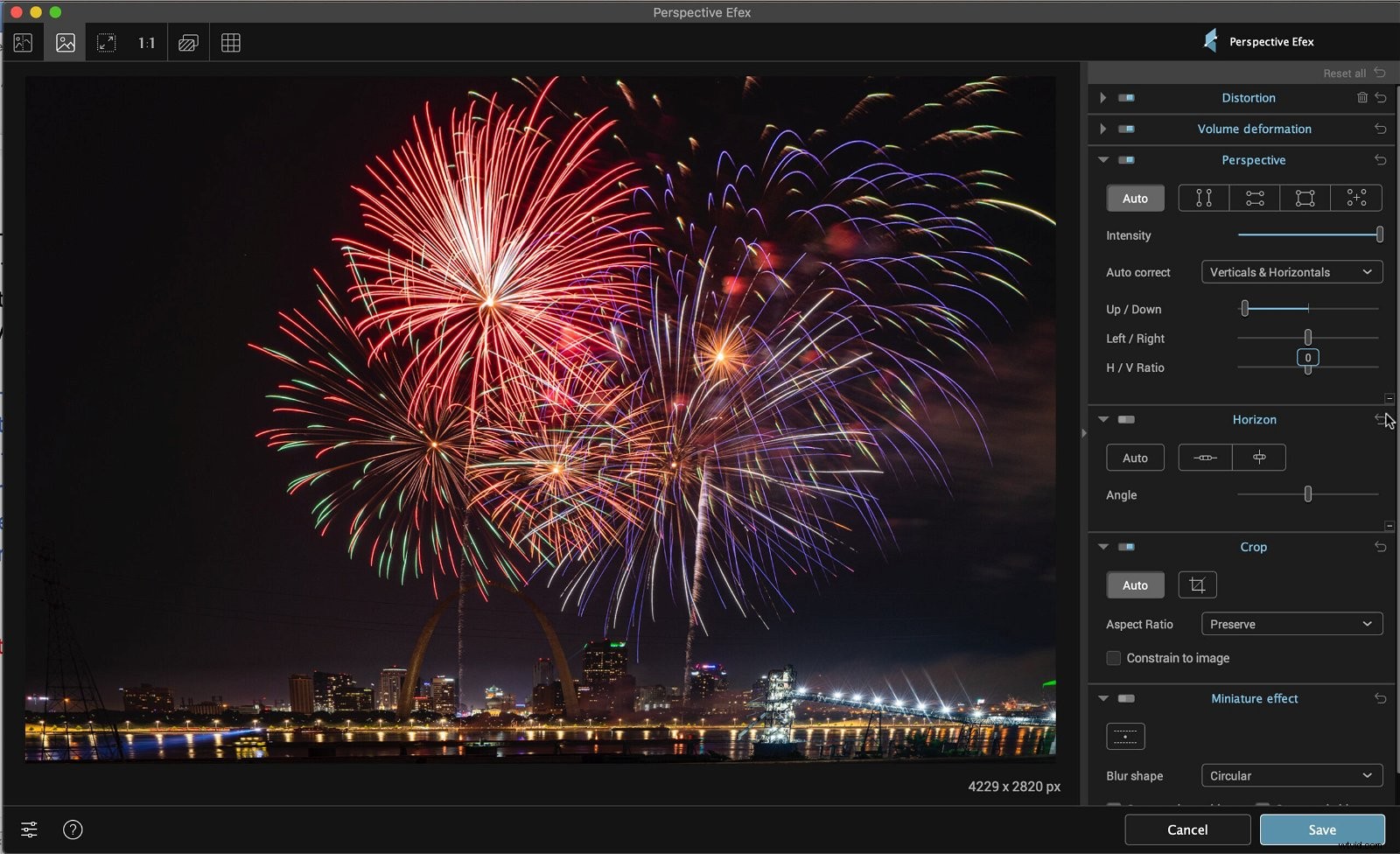Select the rectangle perspective correction tool
The height and width of the screenshot is (854, 1400).
point(1304,198)
